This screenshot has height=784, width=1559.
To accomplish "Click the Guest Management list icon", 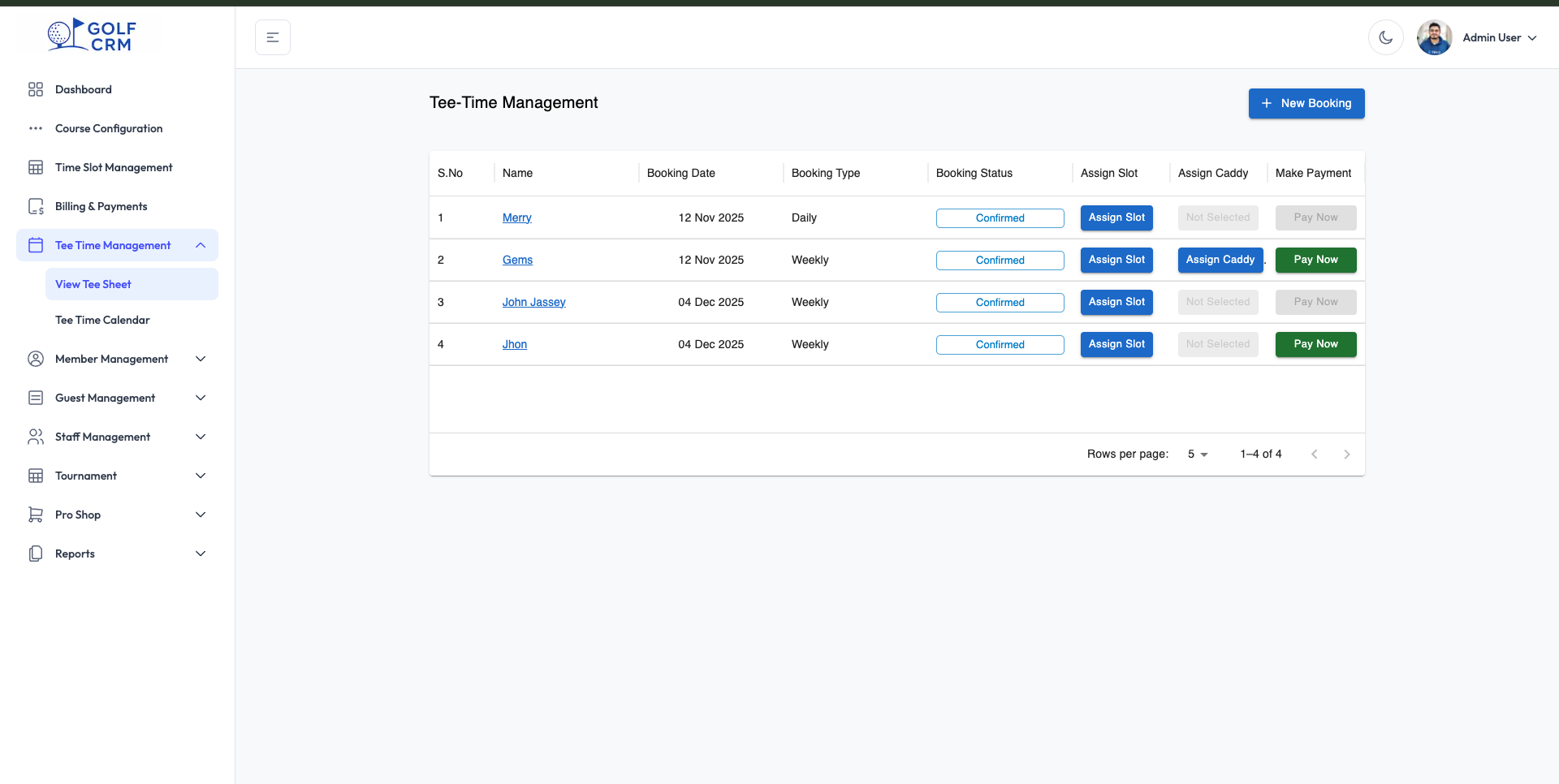I will point(36,398).
